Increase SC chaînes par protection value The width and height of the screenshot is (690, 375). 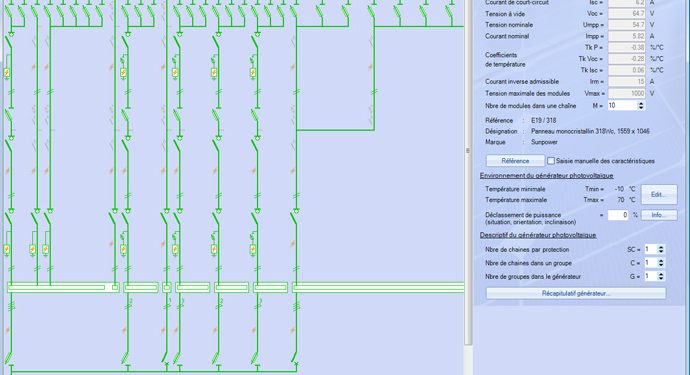tap(661, 247)
